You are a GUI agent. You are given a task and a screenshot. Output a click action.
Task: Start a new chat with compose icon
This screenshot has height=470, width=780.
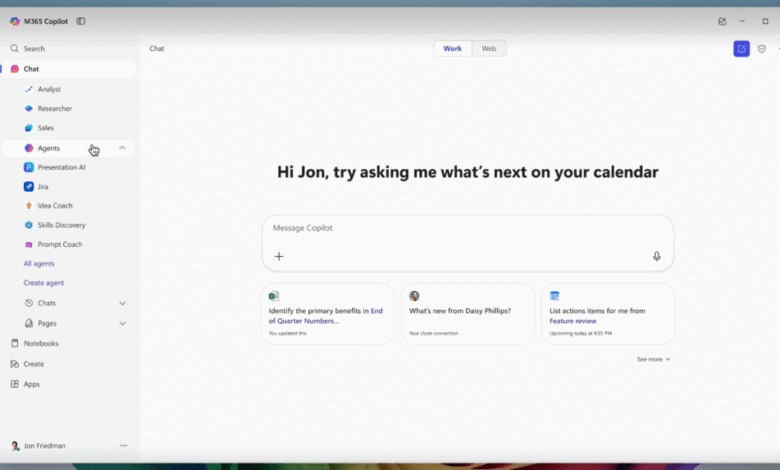pyautogui.click(x=741, y=49)
